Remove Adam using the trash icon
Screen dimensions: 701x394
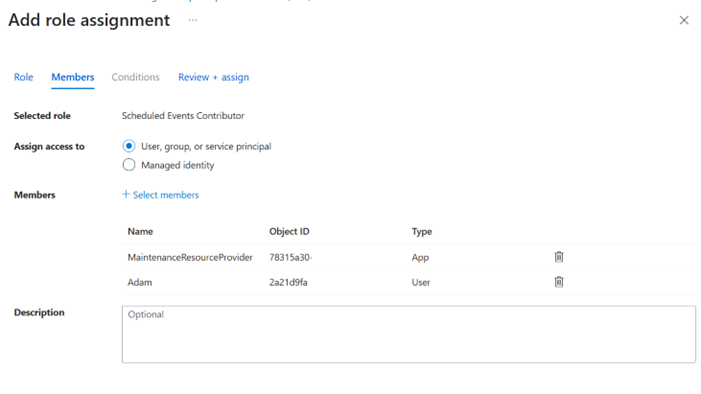[559, 282]
